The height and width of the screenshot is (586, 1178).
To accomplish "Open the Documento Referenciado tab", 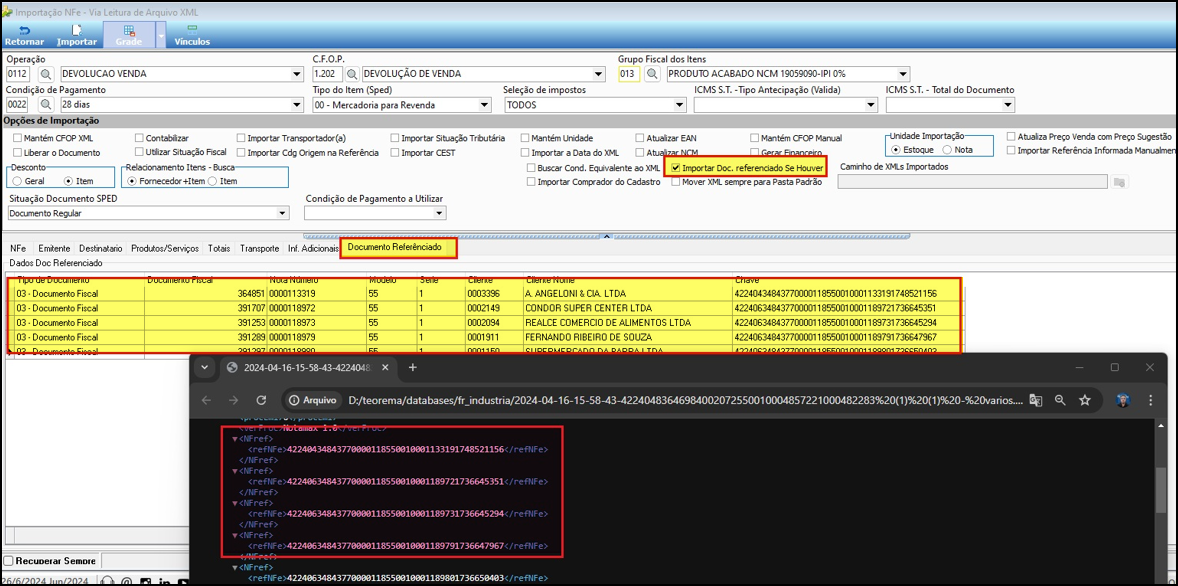I will click(398, 247).
